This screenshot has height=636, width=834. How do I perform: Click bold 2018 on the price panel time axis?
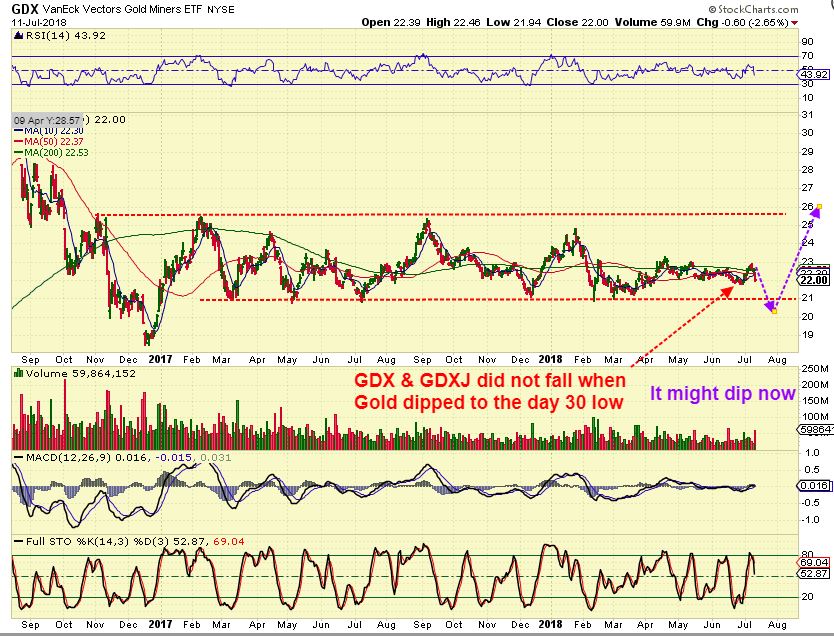coord(550,359)
